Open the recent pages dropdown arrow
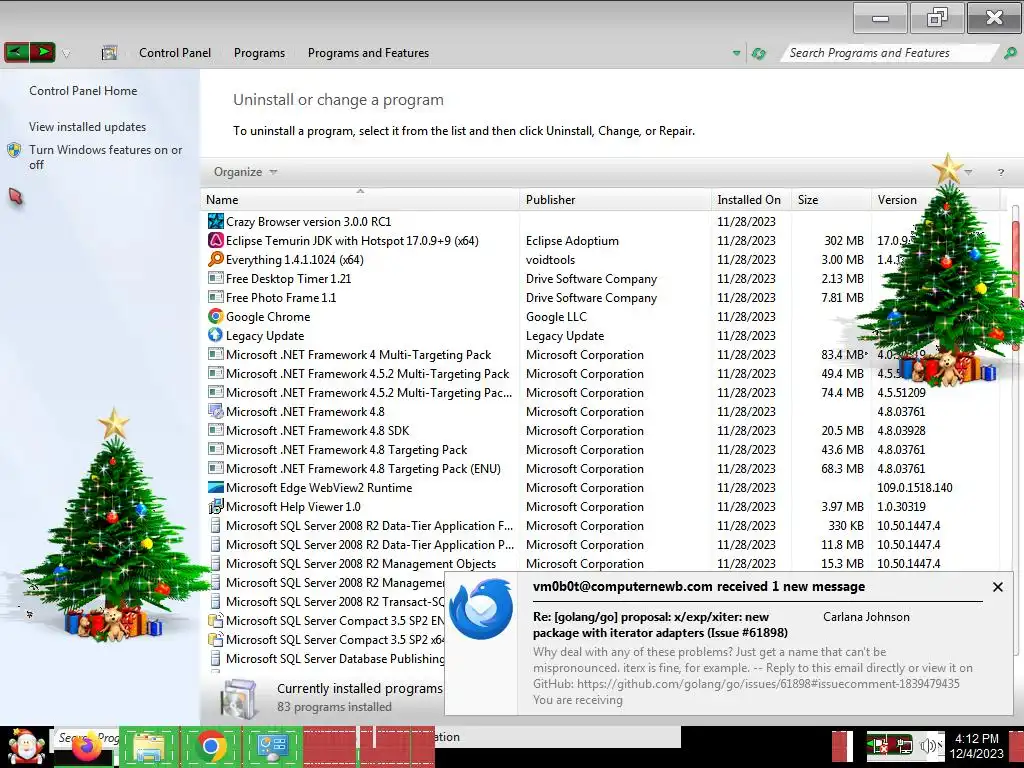The height and width of the screenshot is (768, 1024). click(66, 54)
